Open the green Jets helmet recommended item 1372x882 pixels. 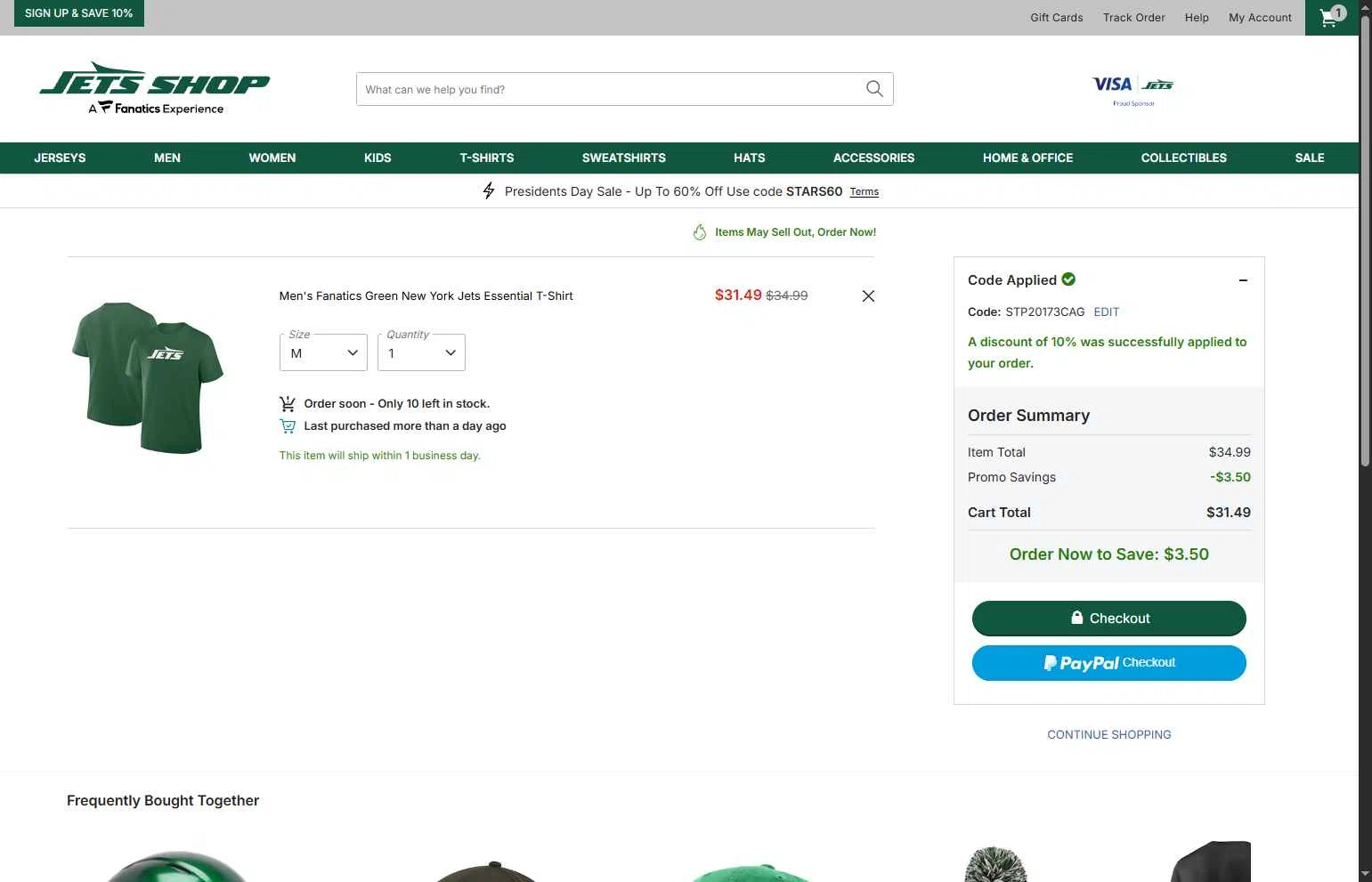176,865
